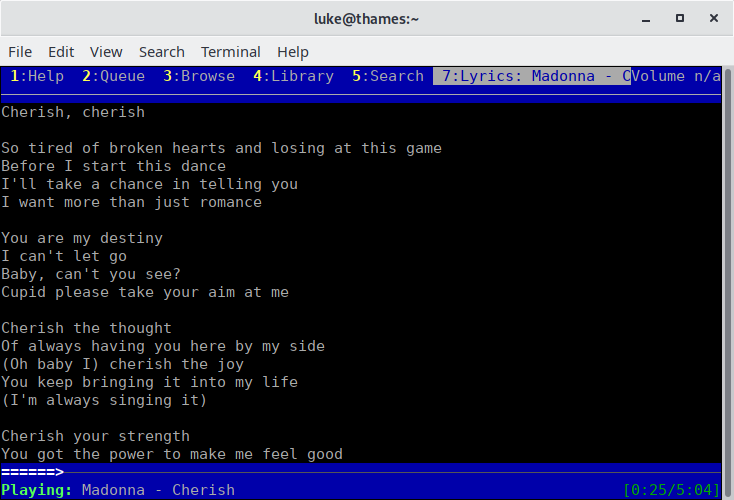Click line 'Of always having you here'
The height and width of the screenshot is (500, 734).
tap(163, 346)
